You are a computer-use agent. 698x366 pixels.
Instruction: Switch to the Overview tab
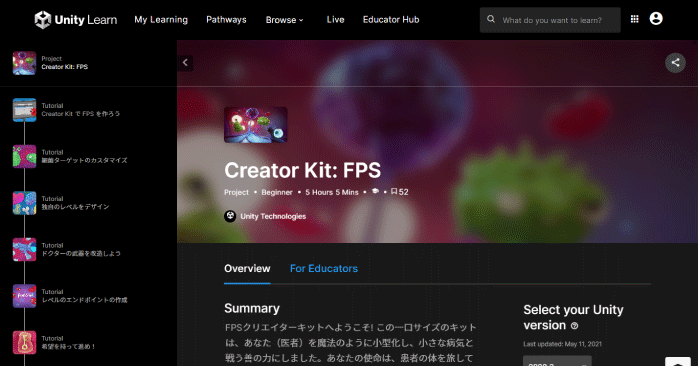tap(247, 268)
